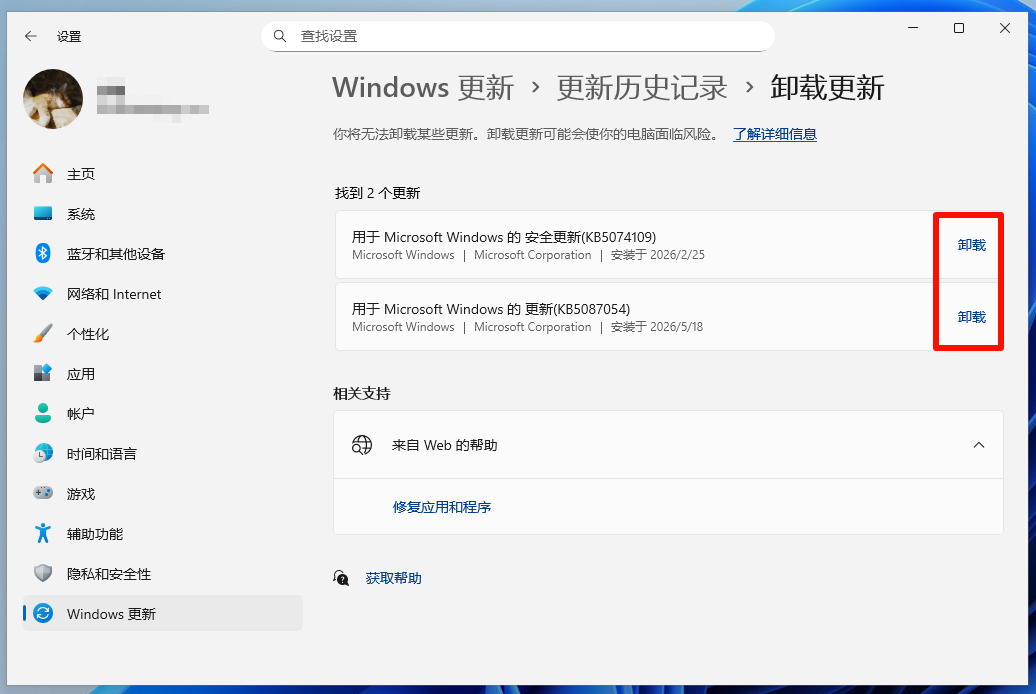1036x694 pixels.
Task: Open the user profile avatar
Action: coord(53,99)
